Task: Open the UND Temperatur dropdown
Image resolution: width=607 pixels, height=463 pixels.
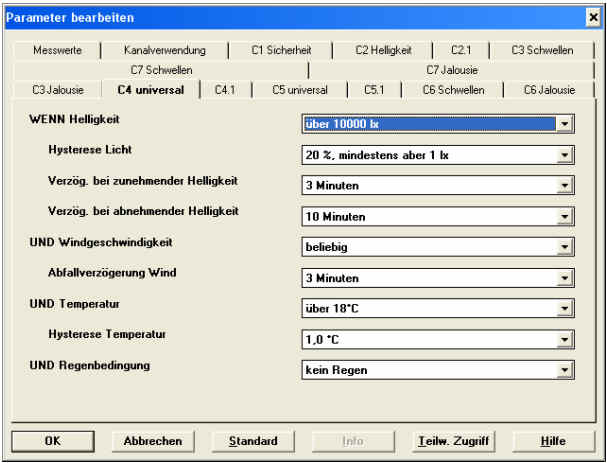Action: tap(565, 309)
